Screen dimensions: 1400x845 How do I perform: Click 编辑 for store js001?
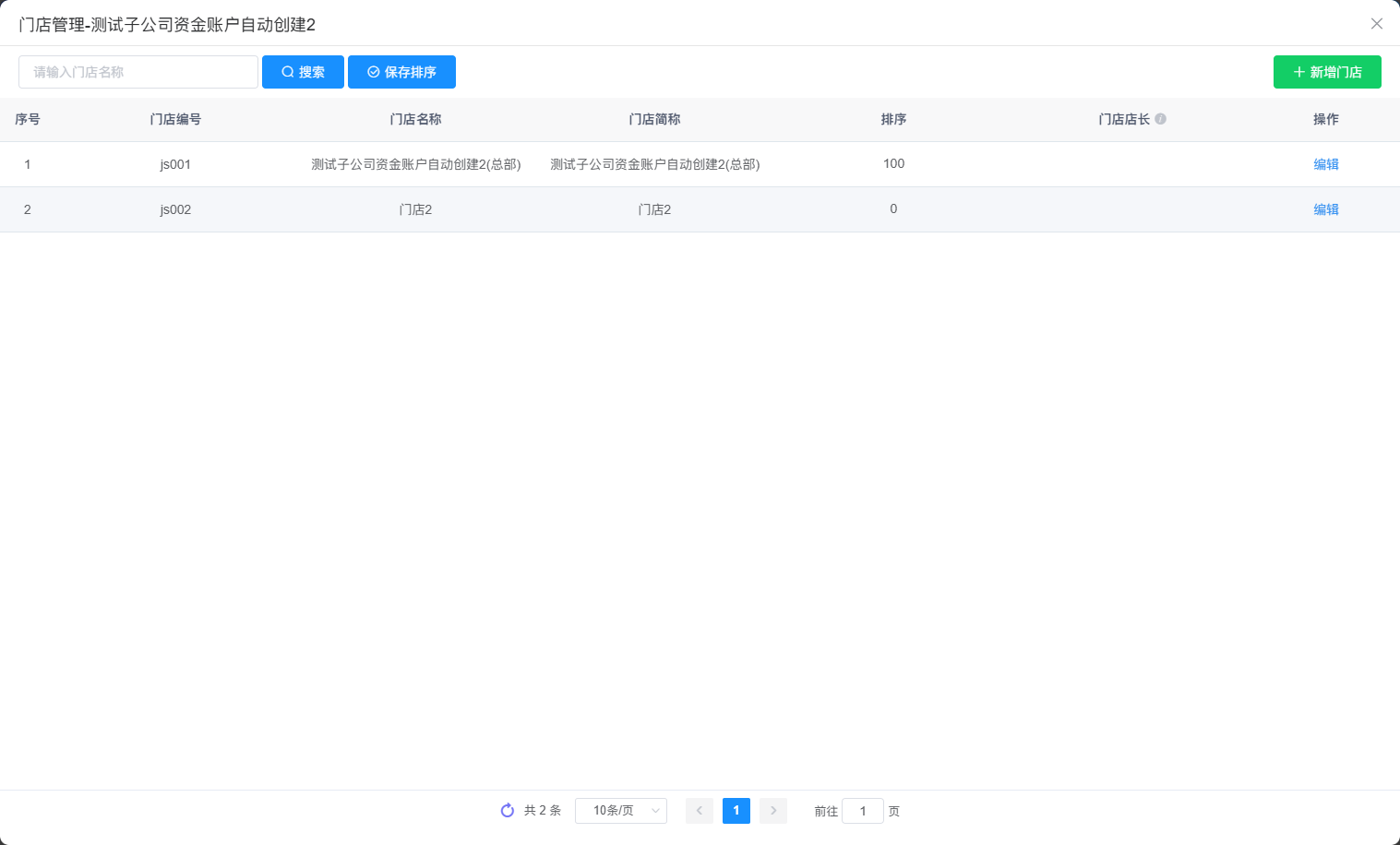[1326, 164]
